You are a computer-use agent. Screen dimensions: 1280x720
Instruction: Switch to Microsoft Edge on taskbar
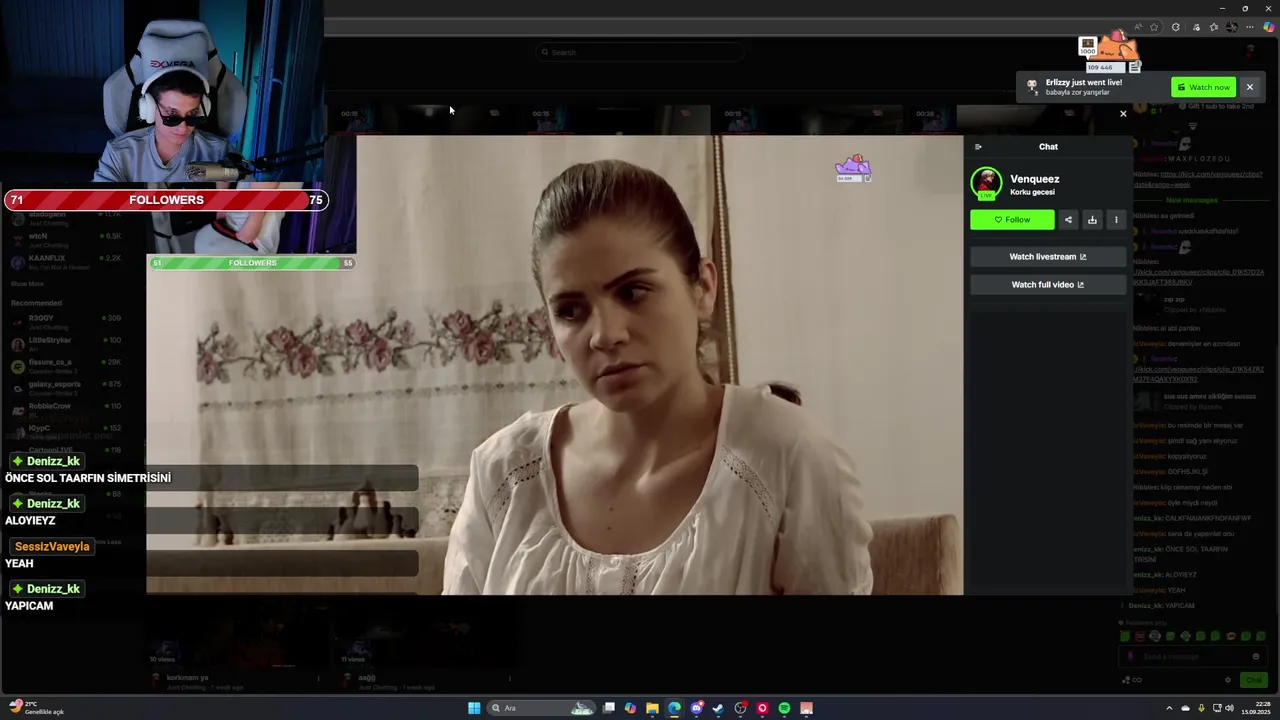tap(674, 708)
